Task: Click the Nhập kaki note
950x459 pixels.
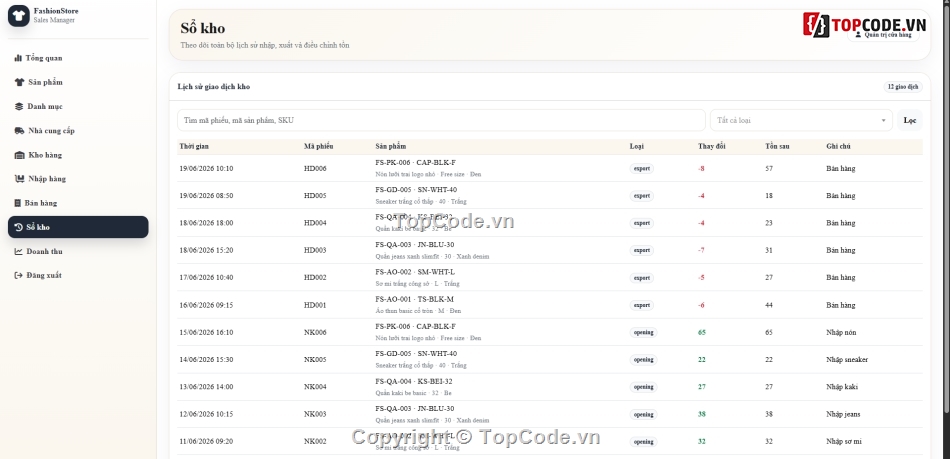Action: [842, 387]
